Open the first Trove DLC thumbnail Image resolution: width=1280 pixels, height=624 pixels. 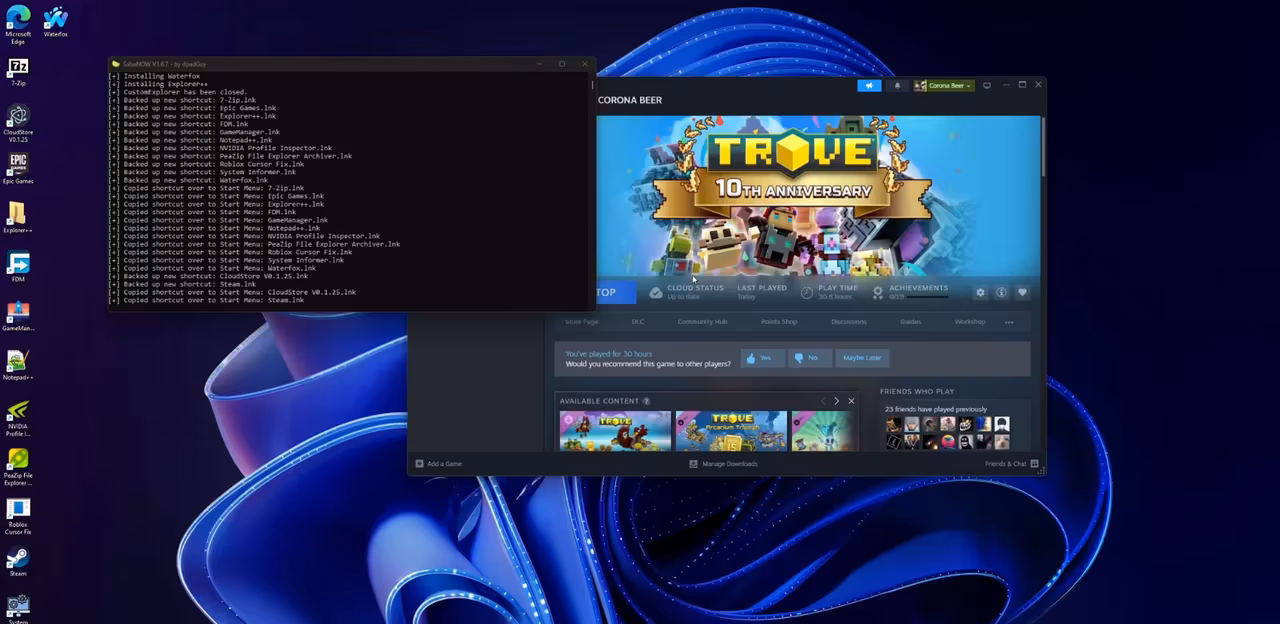(615, 430)
